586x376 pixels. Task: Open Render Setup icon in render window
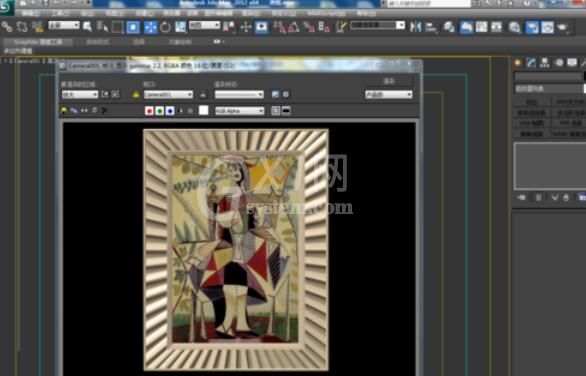275,95
